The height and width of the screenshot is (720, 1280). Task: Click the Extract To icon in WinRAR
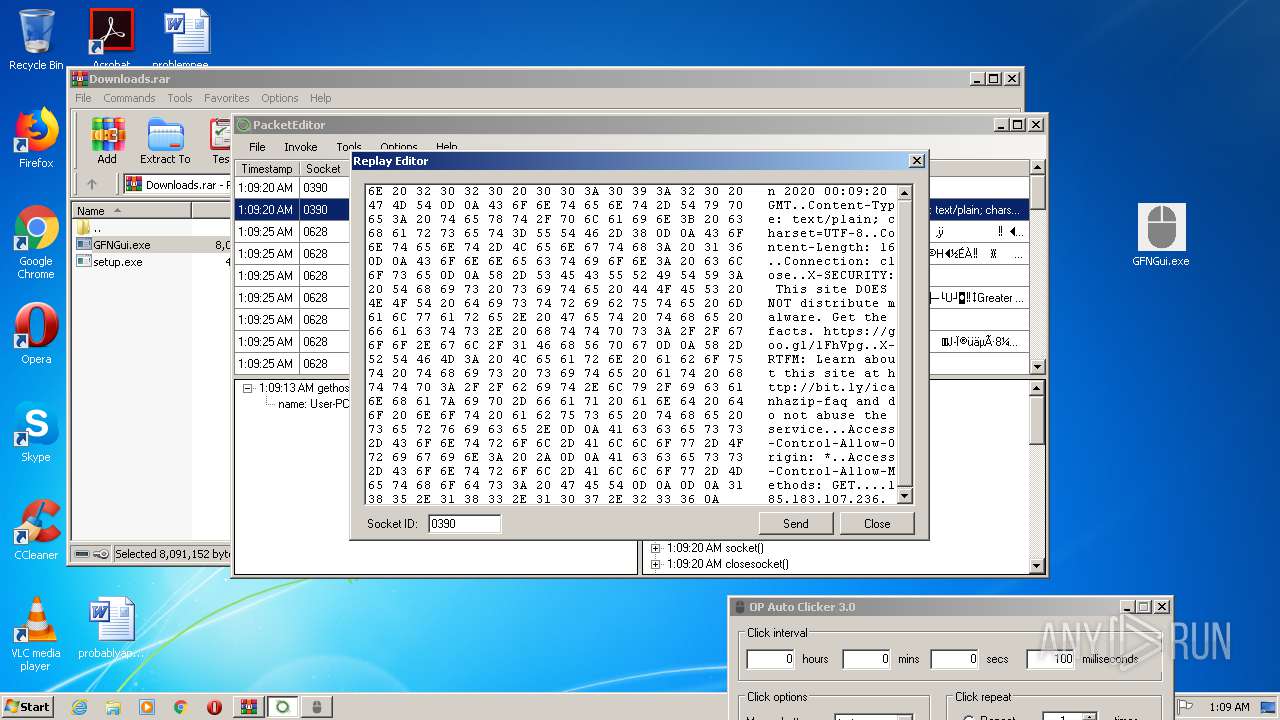(165, 141)
